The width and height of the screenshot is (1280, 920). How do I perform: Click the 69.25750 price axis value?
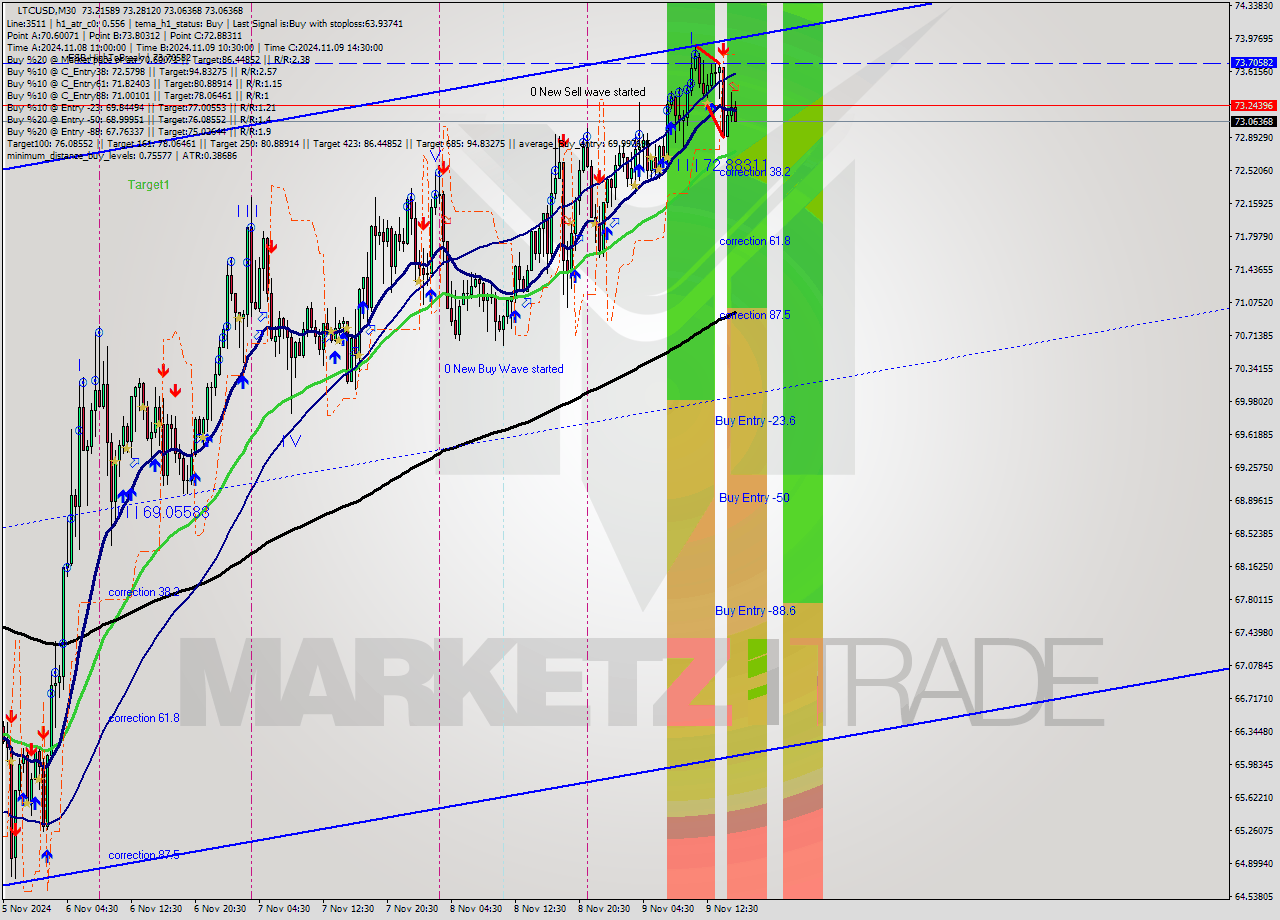tap(1253, 468)
